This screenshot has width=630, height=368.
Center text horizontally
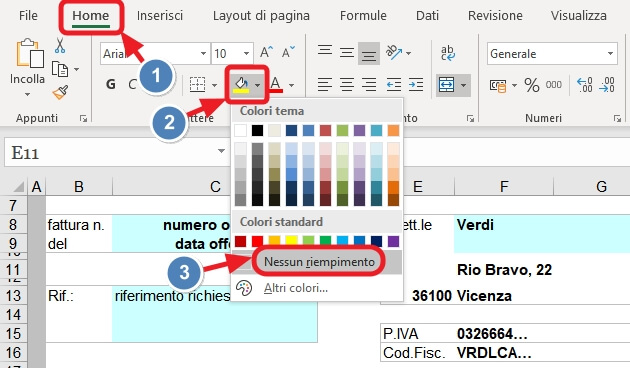347,84
